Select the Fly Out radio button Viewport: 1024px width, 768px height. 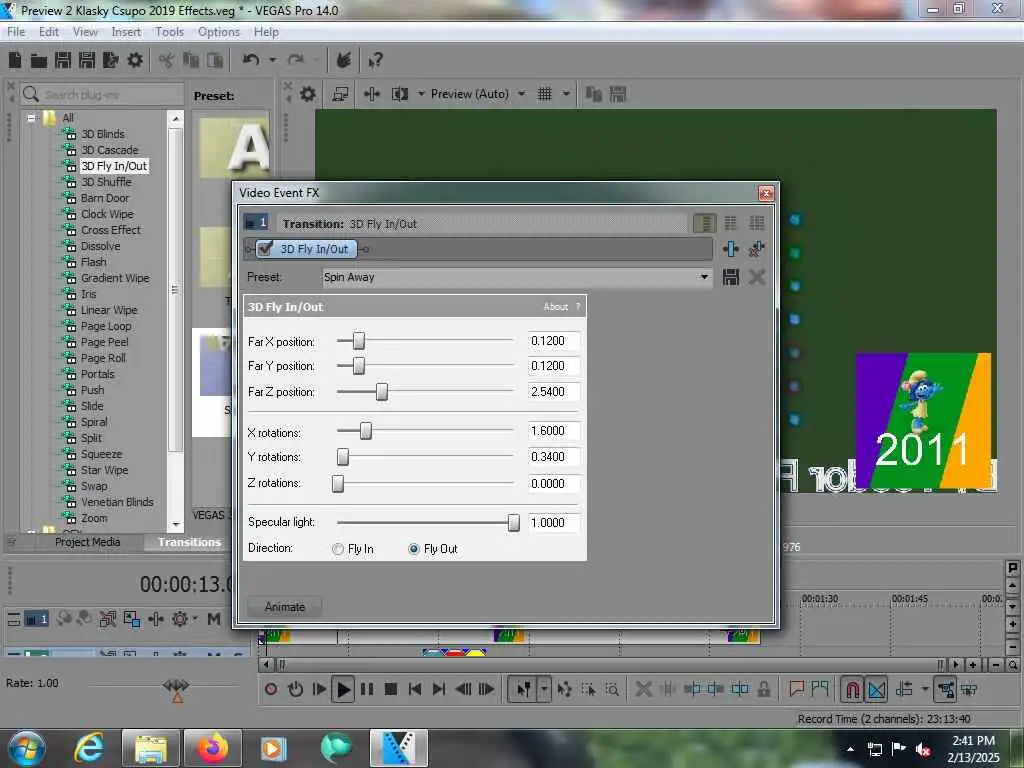click(413, 549)
